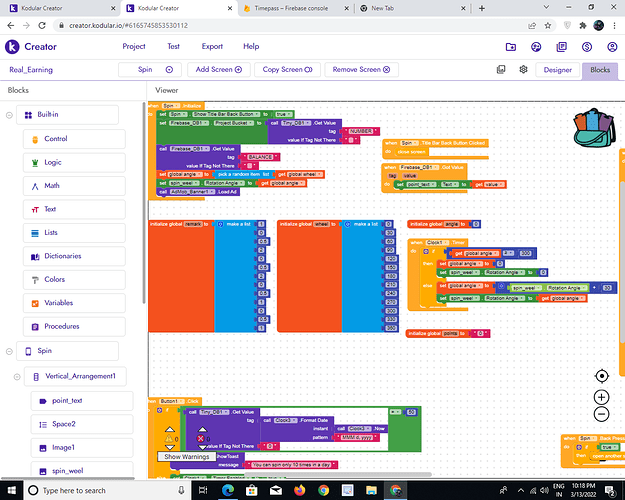Open the tab search dropdown arrow in Chrome

point(546,7)
